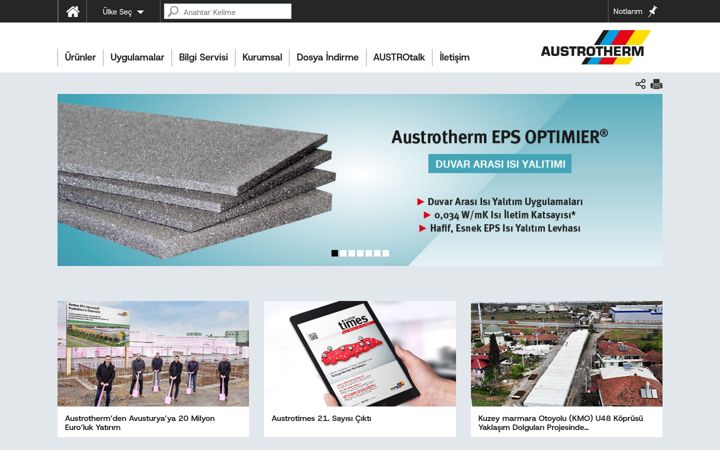Open Kuzey marmara Otoyolu U48 Köprüsü article
The height and width of the screenshot is (450, 720).
[561, 422]
